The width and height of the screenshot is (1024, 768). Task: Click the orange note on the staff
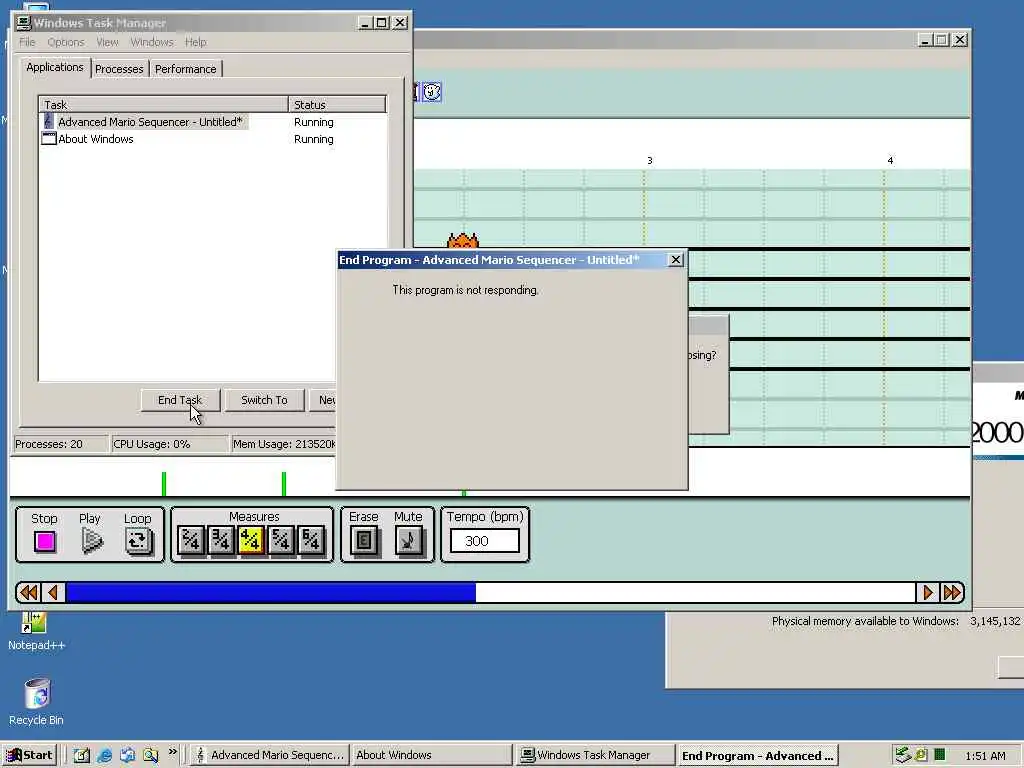[x=463, y=241]
